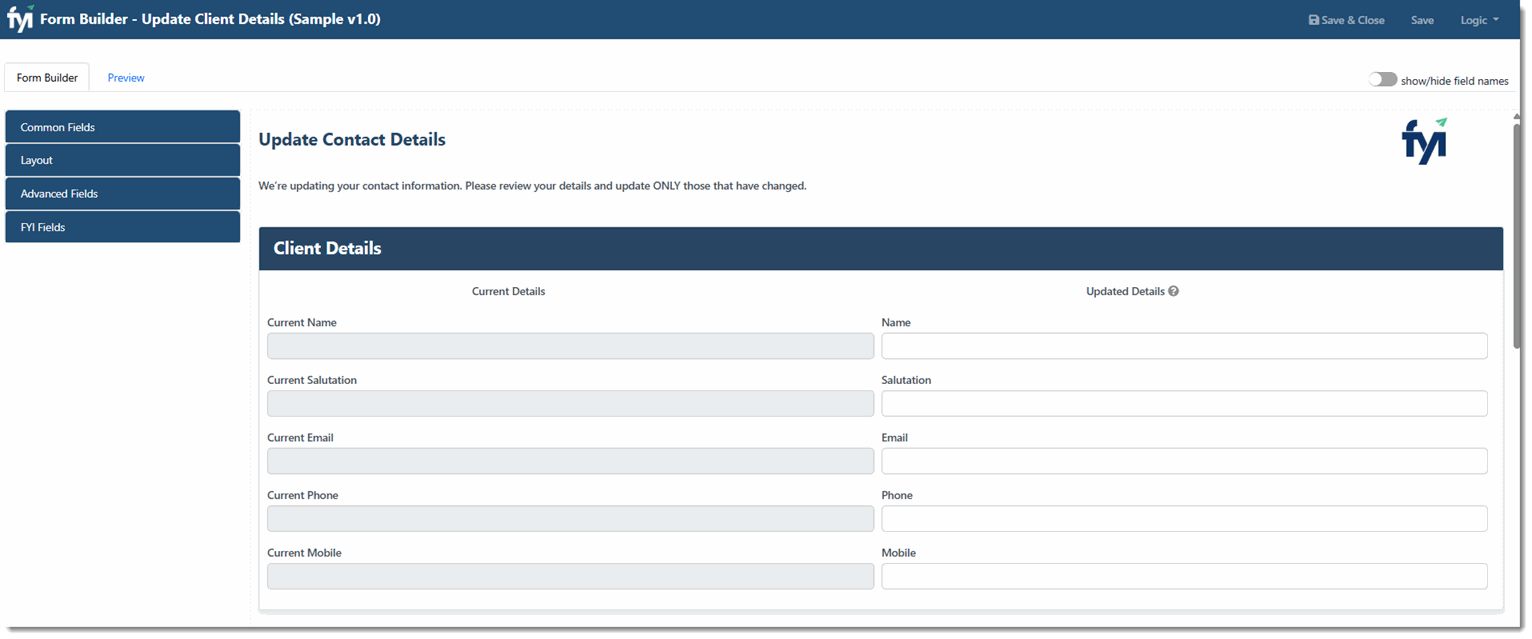Click the Current Mobile field
1532x639 pixels.
coord(570,576)
